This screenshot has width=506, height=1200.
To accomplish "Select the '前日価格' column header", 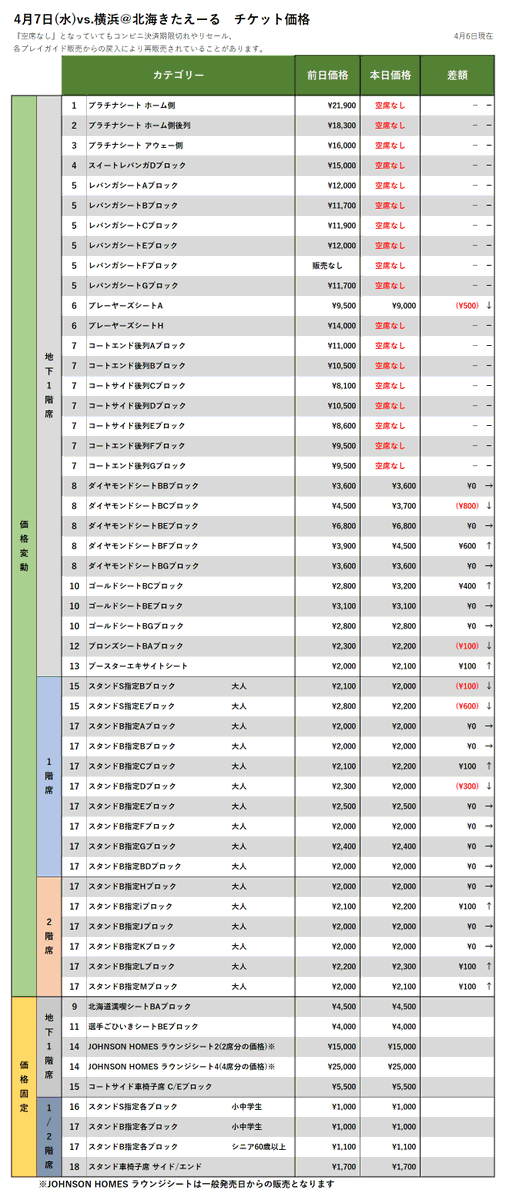I will 326,75.
